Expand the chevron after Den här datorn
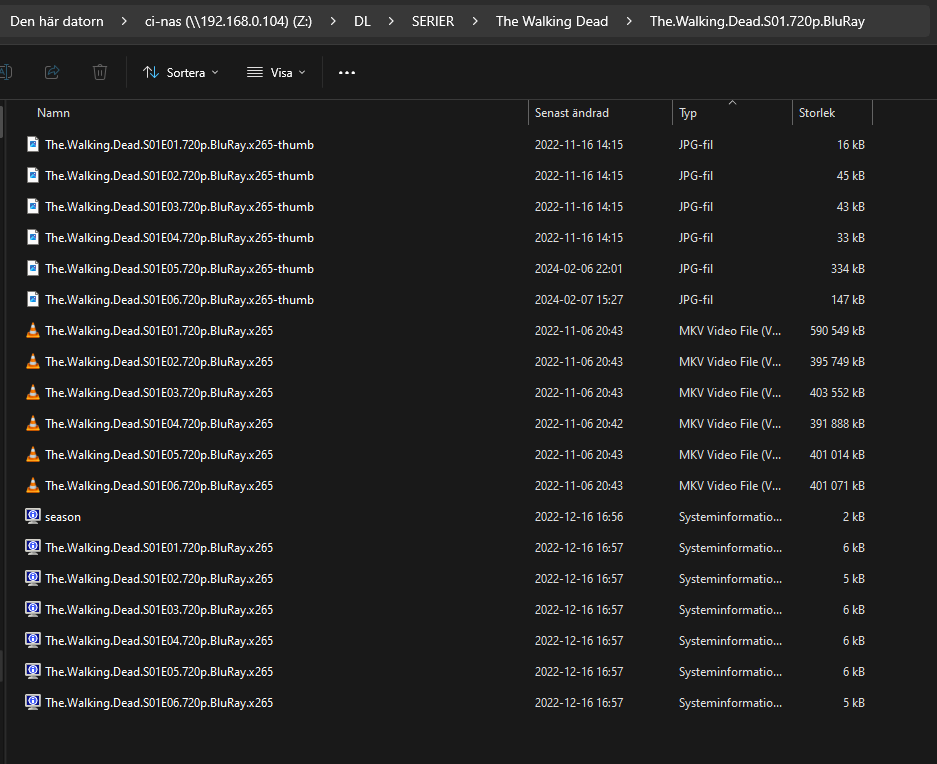The image size is (937, 764). 124,21
